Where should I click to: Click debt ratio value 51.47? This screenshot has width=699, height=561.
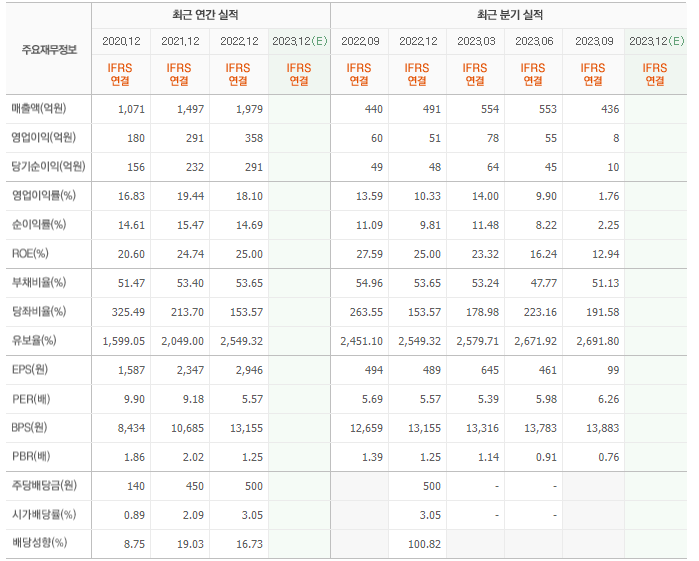click(132, 283)
